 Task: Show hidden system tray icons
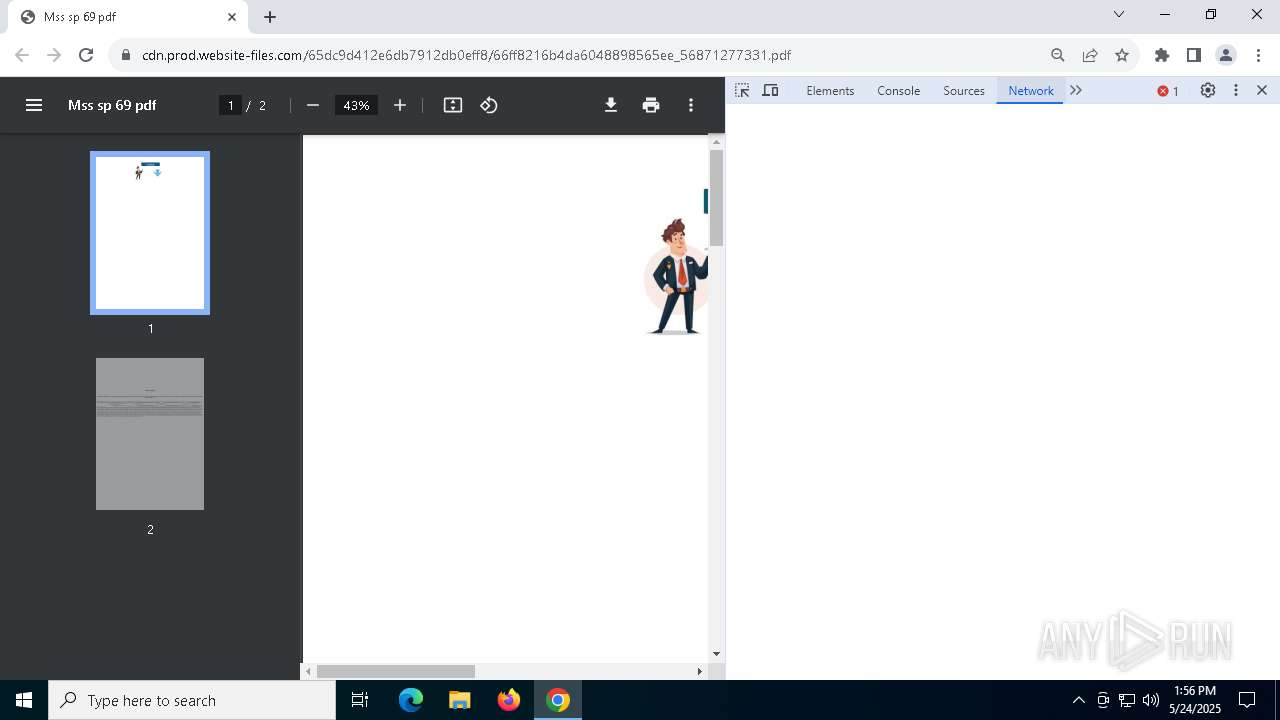[1078, 700]
